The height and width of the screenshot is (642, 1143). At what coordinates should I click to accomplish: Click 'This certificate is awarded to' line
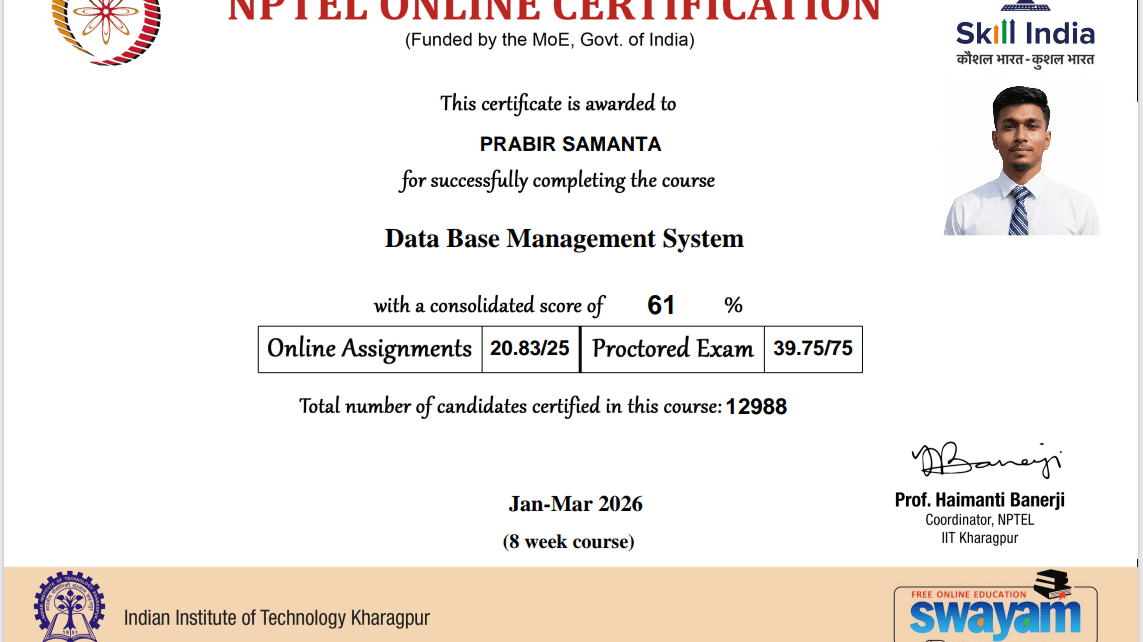click(558, 103)
